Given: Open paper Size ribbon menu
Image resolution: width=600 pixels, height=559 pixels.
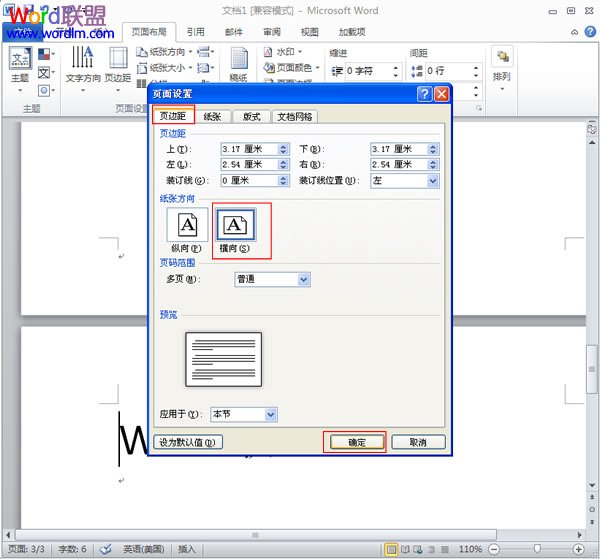Looking at the screenshot, I should point(164,68).
